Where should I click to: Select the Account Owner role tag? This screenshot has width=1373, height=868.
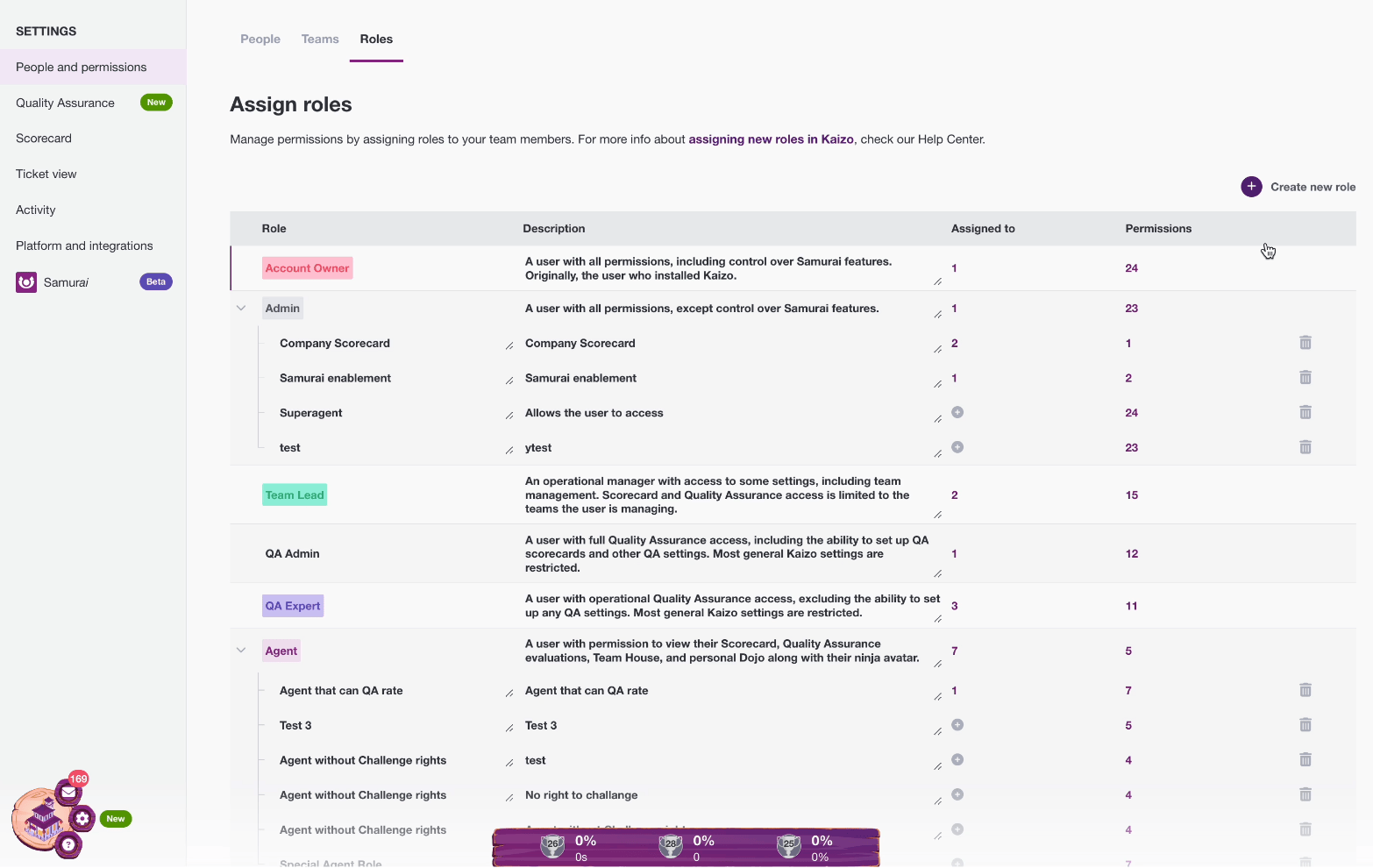pyautogui.click(x=307, y=268)
